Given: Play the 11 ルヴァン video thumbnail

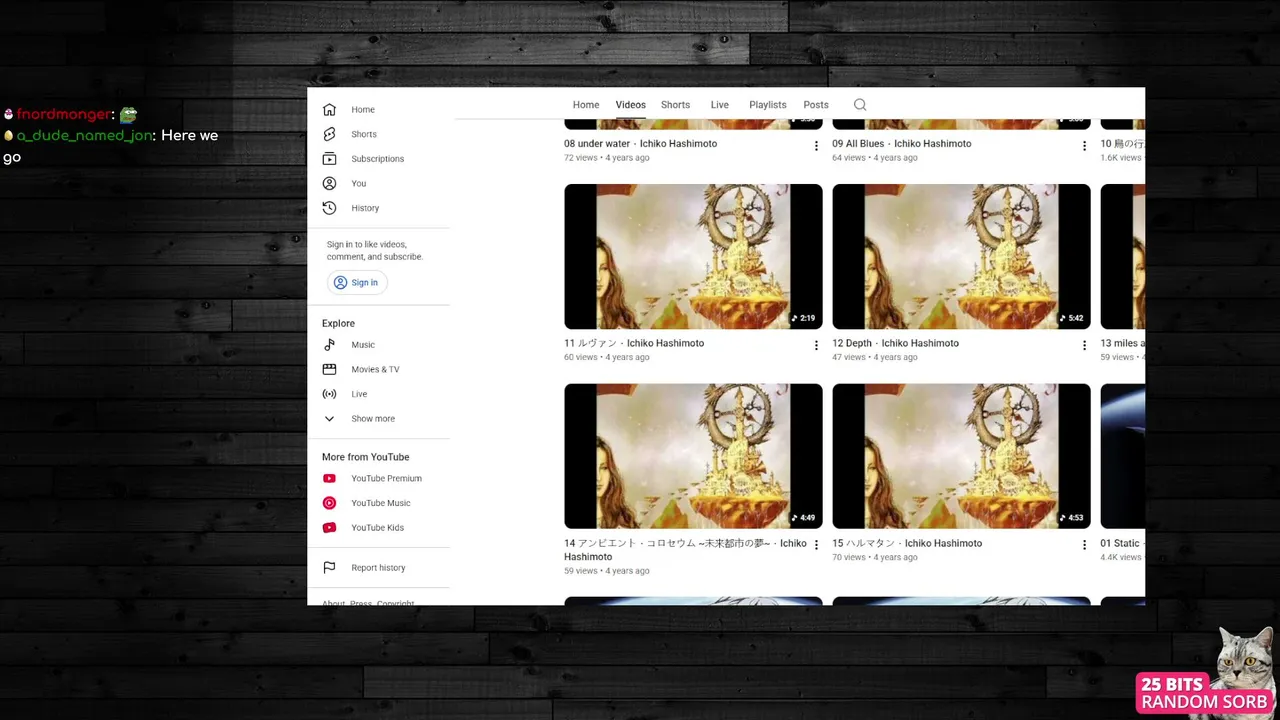Looking at the screenshot, I should tap(693, 257).
